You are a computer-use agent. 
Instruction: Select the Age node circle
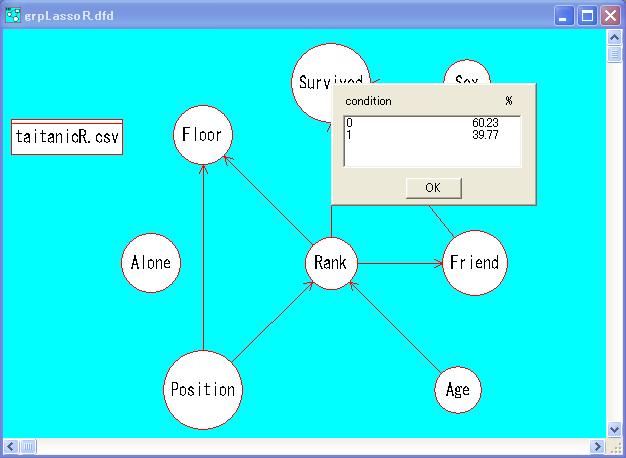coord(458,389)
